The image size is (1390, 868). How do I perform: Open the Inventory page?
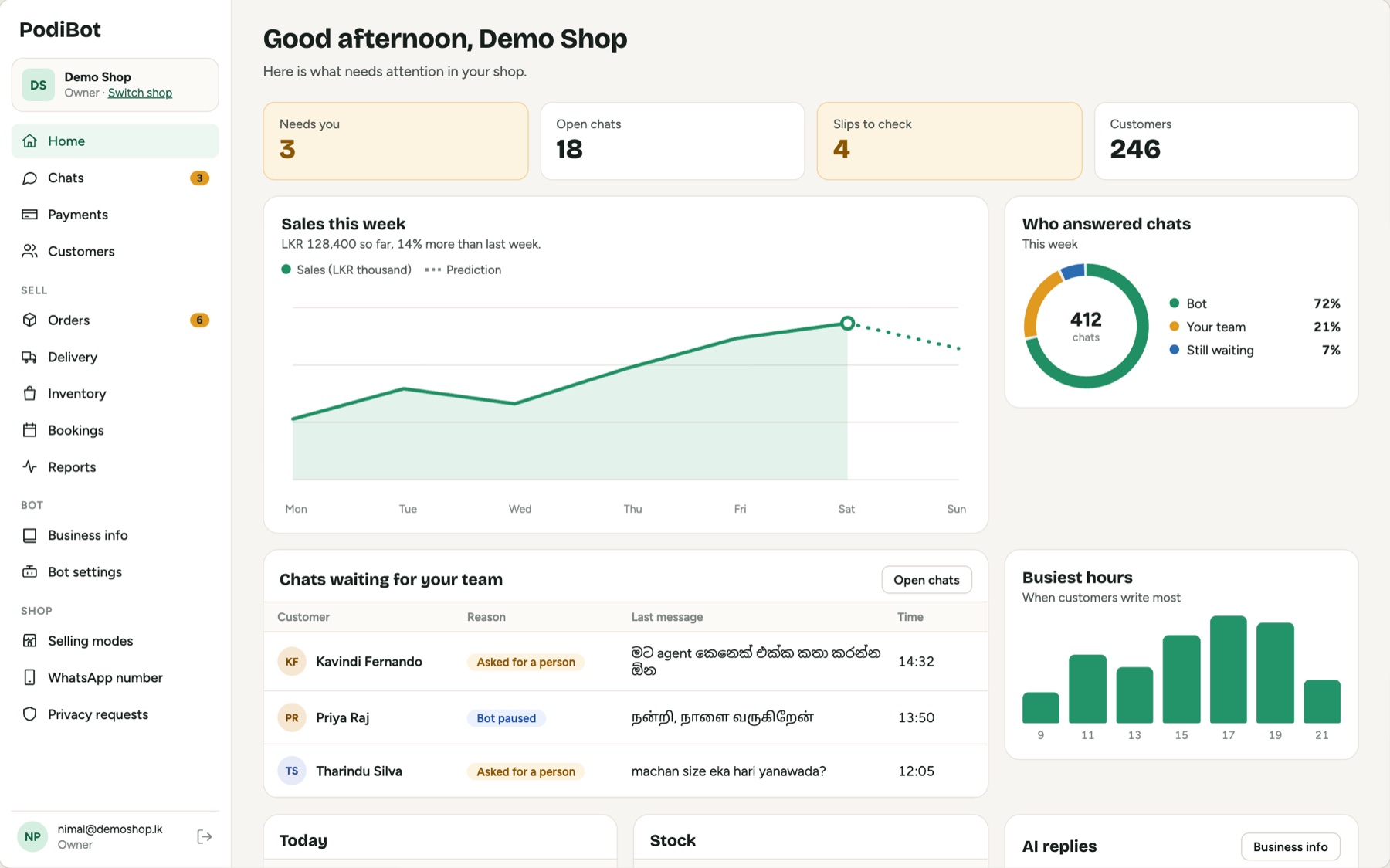coord(115,393)
